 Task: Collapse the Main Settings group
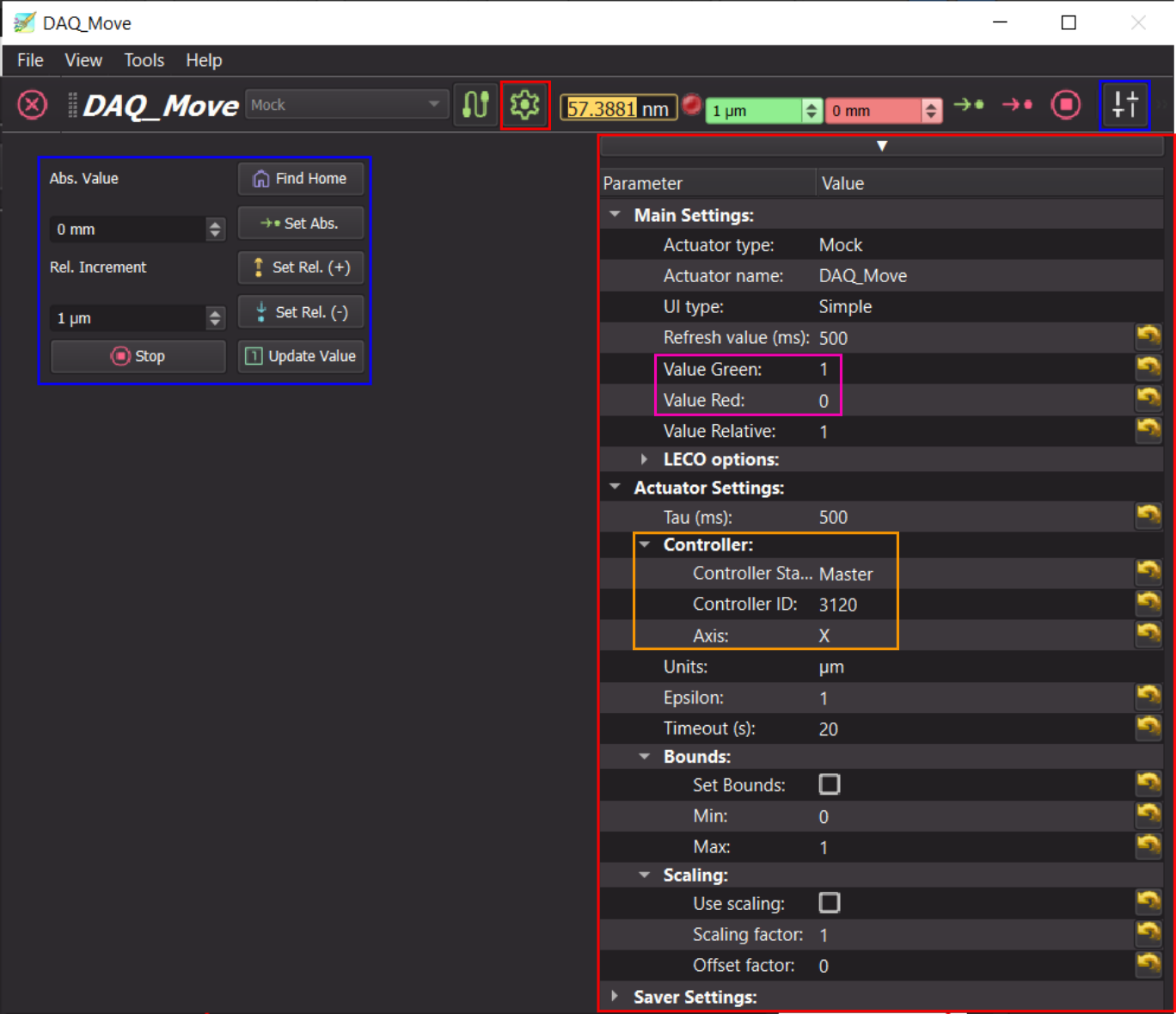click(616, 214)
